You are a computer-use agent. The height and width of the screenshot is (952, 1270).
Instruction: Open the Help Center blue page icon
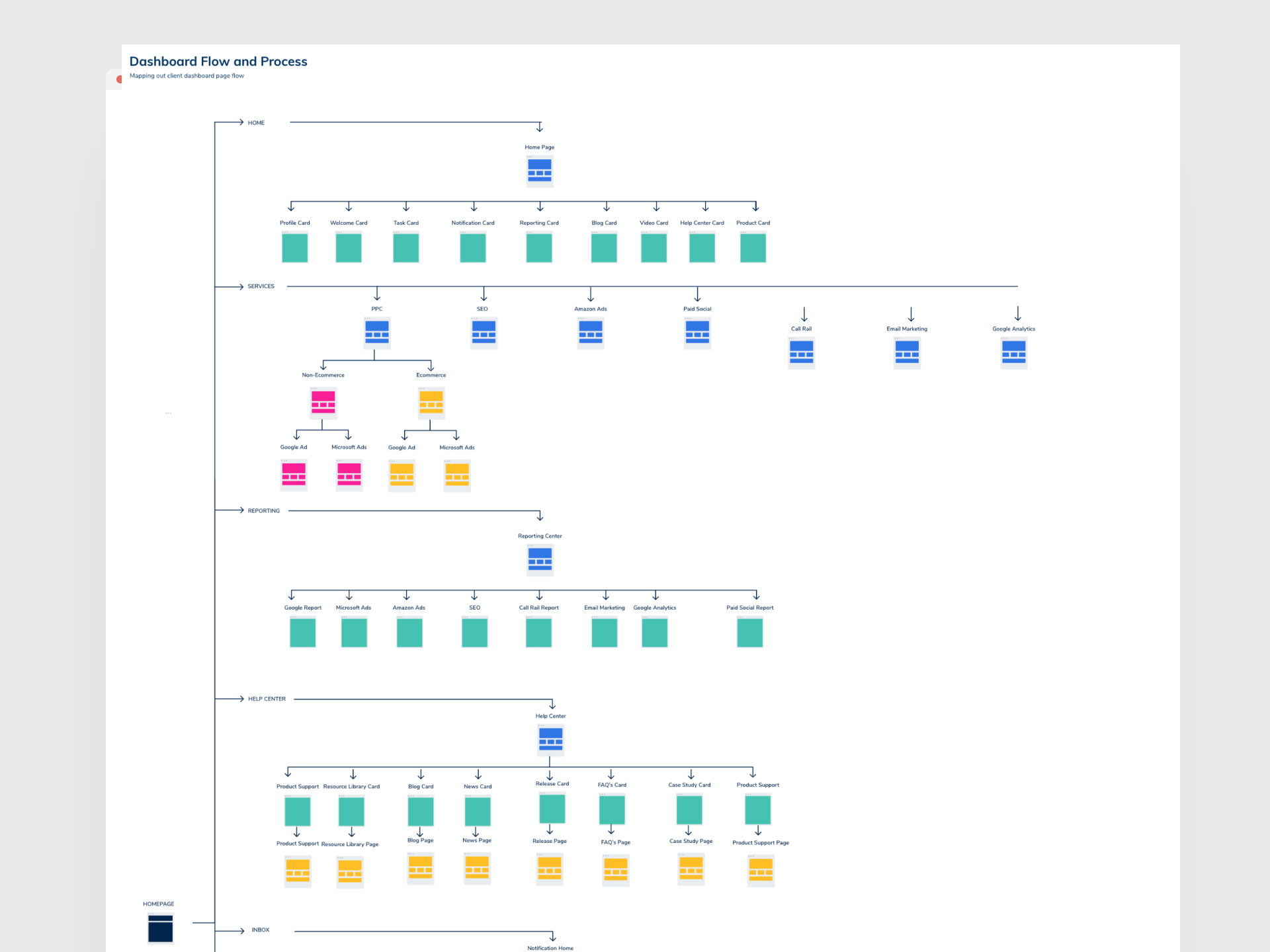[550, 740]
